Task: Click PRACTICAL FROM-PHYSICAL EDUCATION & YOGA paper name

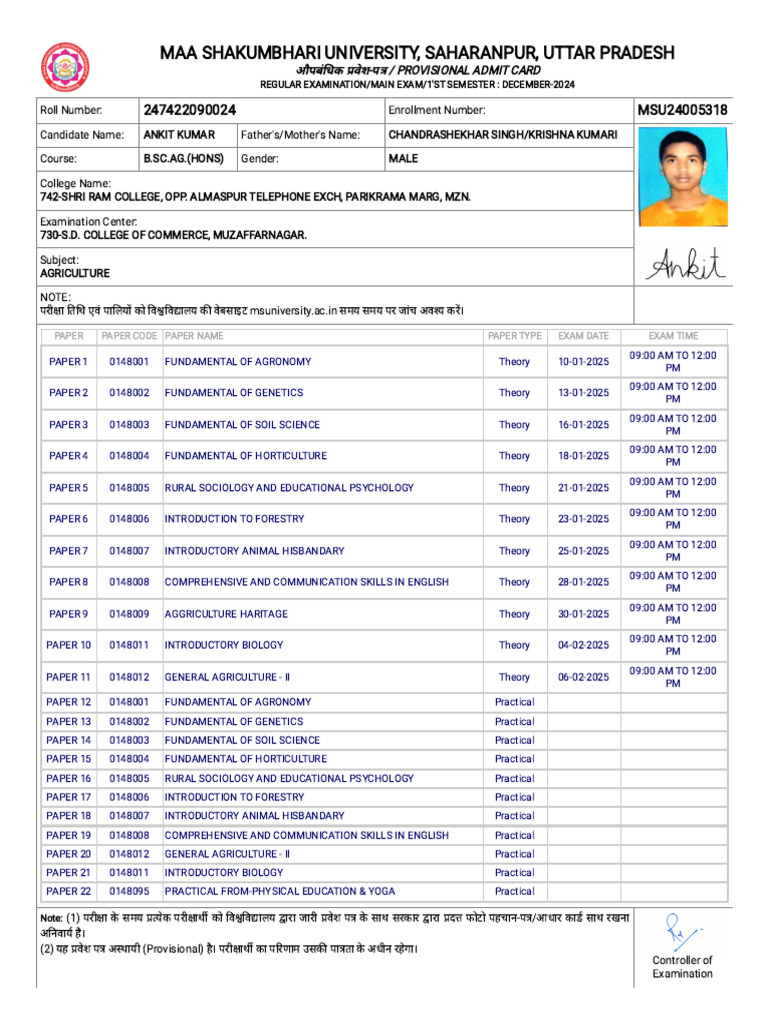Action: (x=280, y=891)
